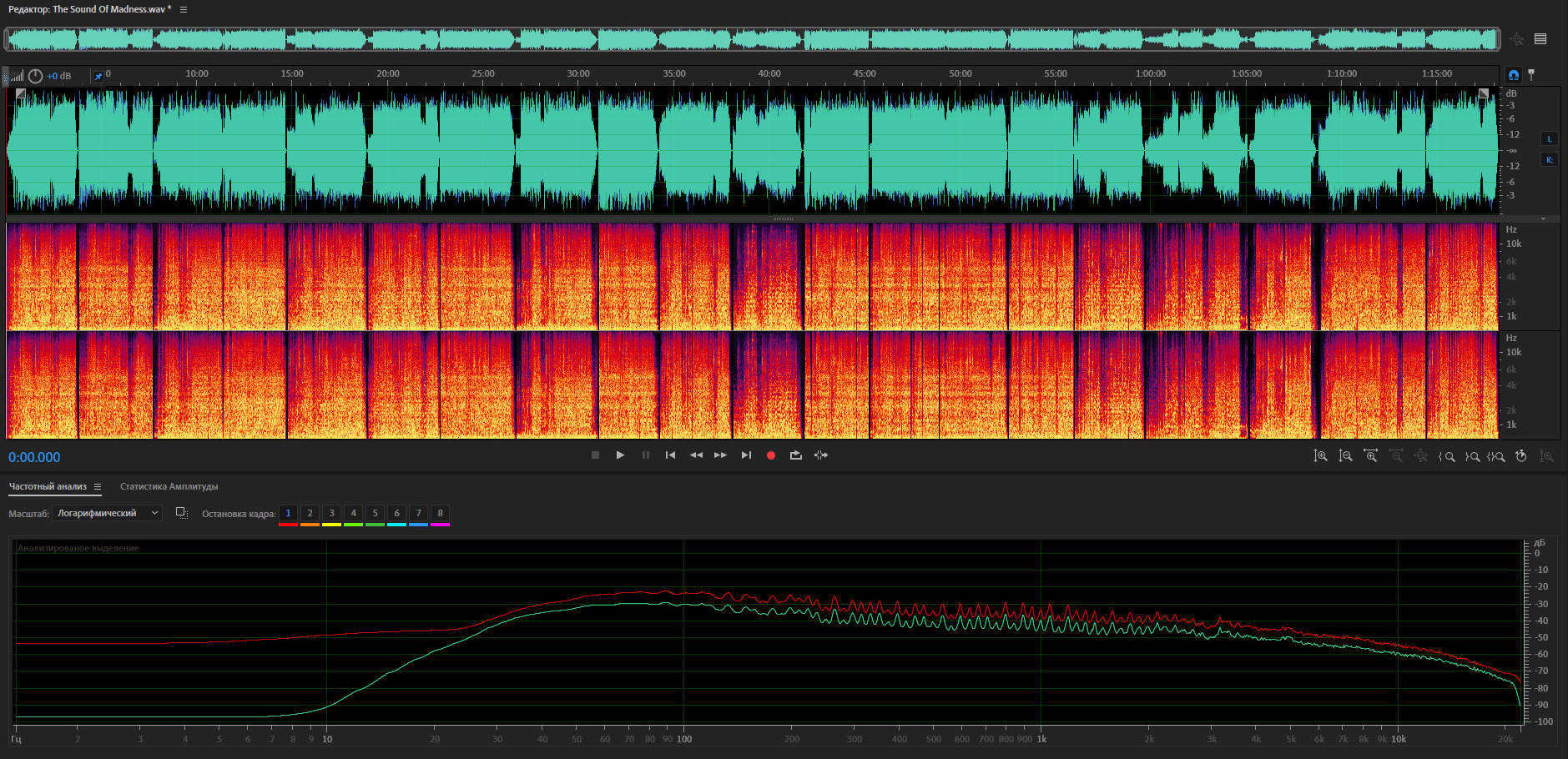Image resolution: width=1568 pixels, height=759 pixels.
Task: Click the marker pin icon at top right
Action: click(1531, 74)
